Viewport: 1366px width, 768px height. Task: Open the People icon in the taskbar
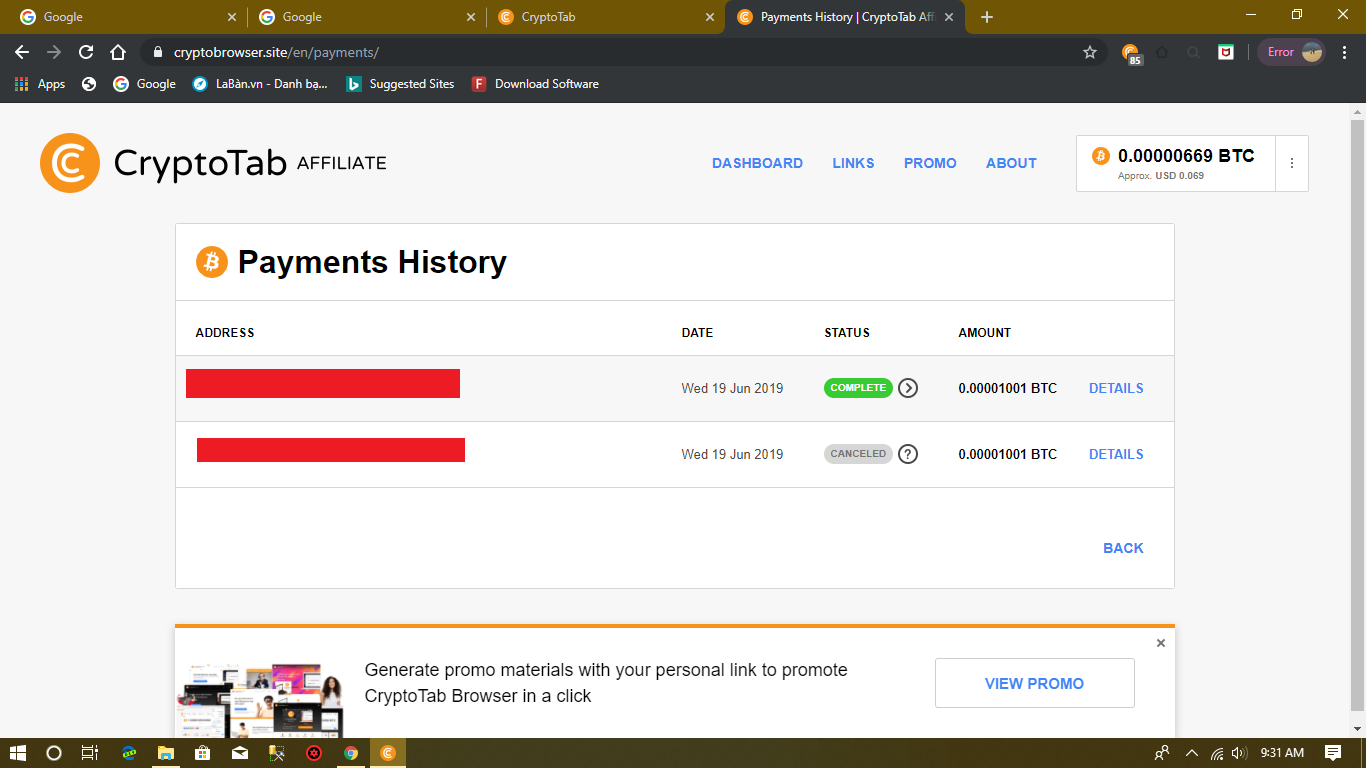click(x=1162, y=753)
